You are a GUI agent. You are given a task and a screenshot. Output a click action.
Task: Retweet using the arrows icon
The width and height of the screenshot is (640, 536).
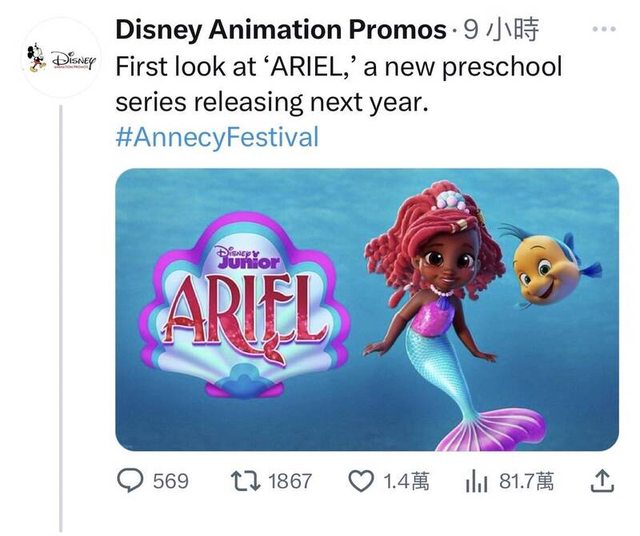click(x=241, y=482)
